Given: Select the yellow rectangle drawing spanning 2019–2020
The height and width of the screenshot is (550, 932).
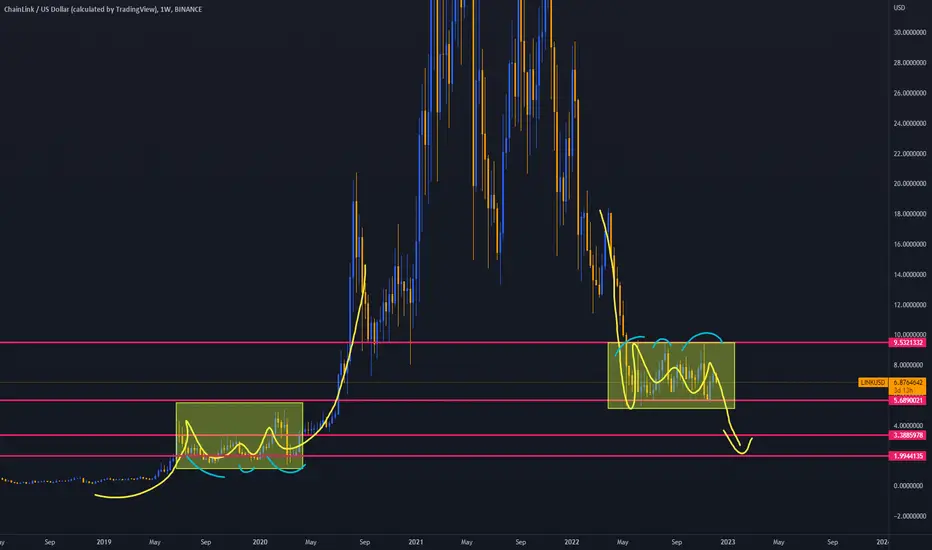Looking at the screenshot, I should click(240, 436).
